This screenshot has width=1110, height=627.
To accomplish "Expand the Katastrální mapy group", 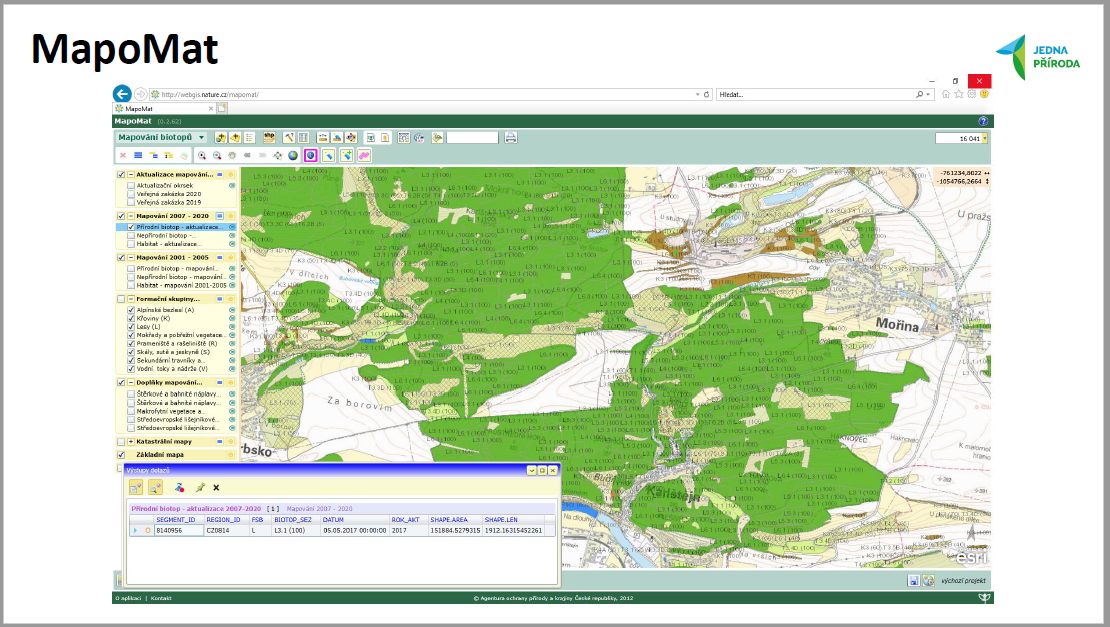I will (x=131, y=442).
